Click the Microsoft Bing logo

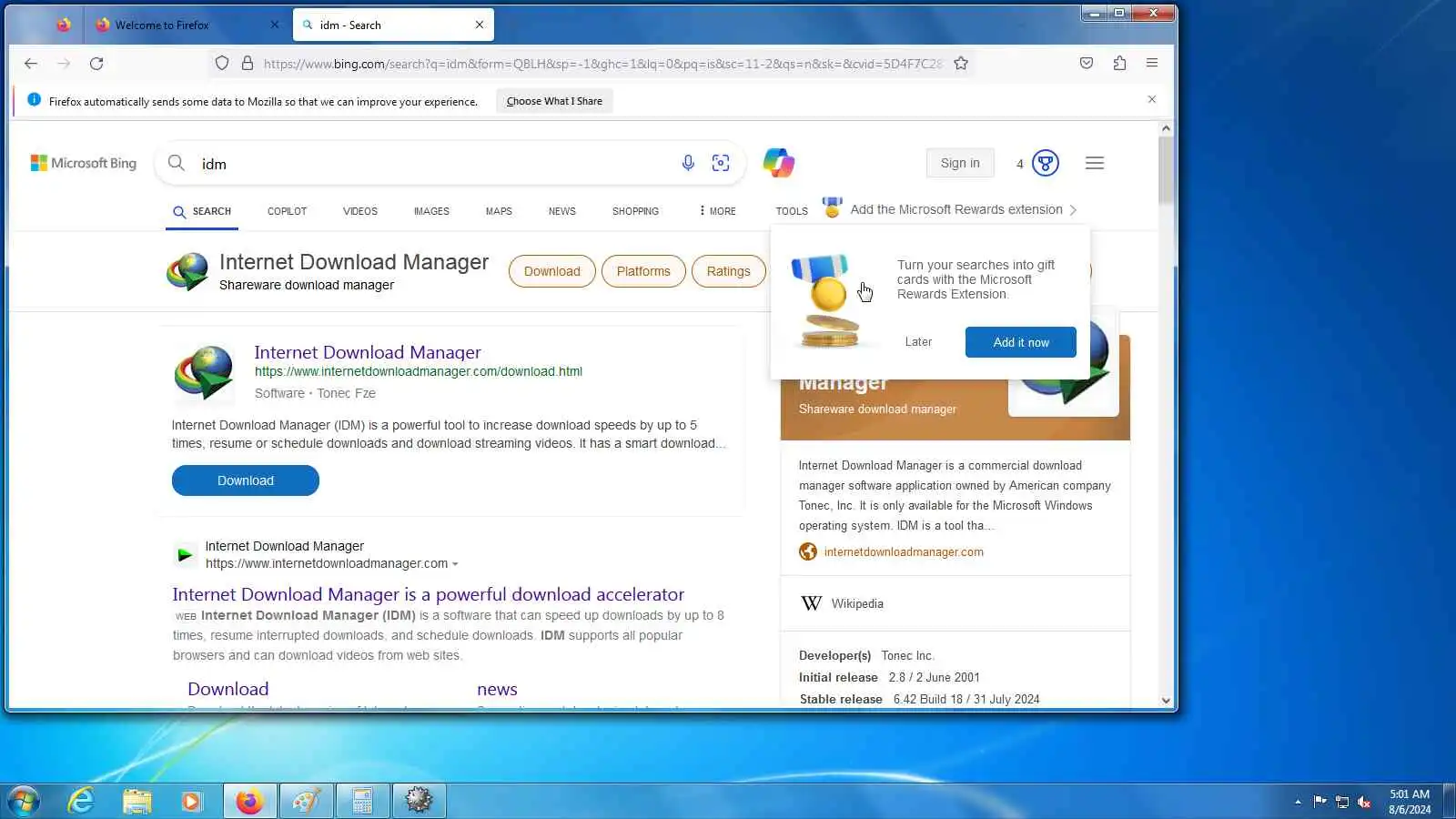tap(84, 163)
